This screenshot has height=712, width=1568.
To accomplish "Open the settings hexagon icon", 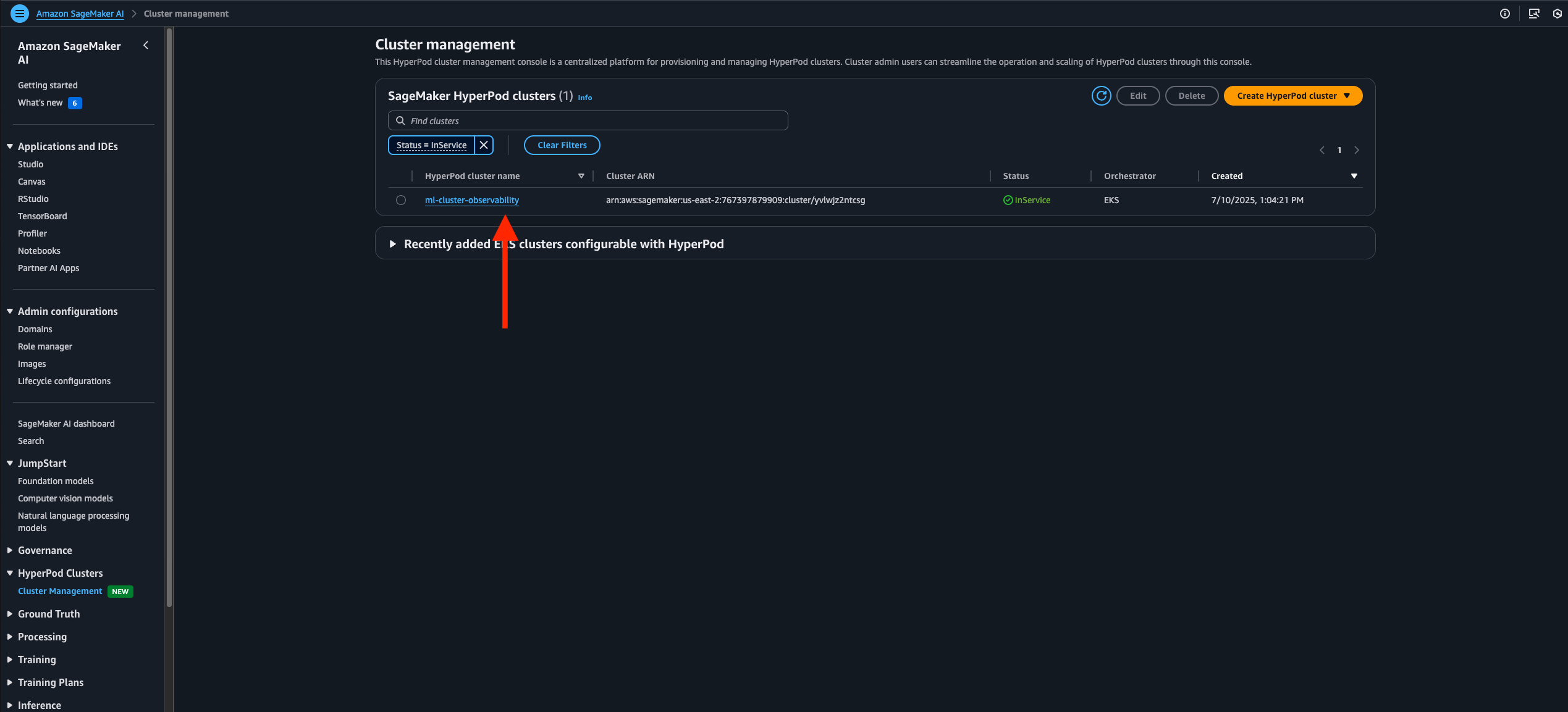I will click(1557, 14).
